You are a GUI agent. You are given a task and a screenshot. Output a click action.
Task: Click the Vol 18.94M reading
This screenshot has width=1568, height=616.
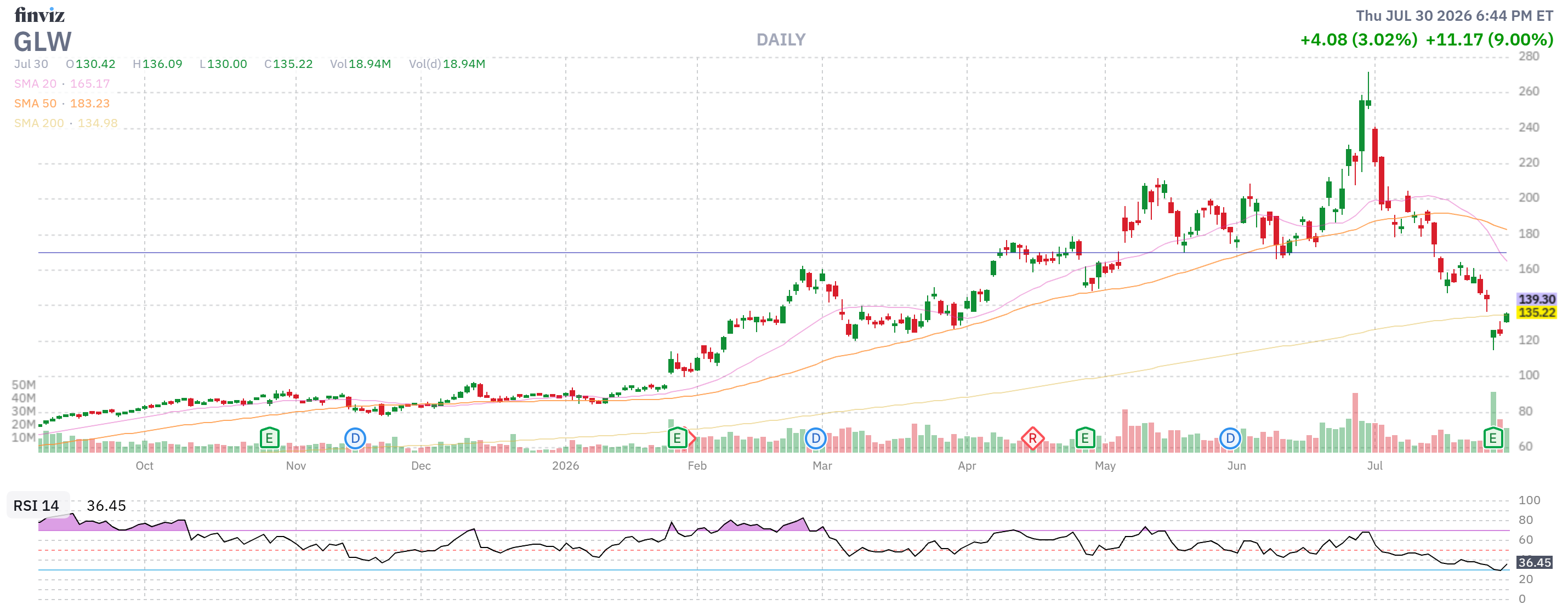pos(360,64)
